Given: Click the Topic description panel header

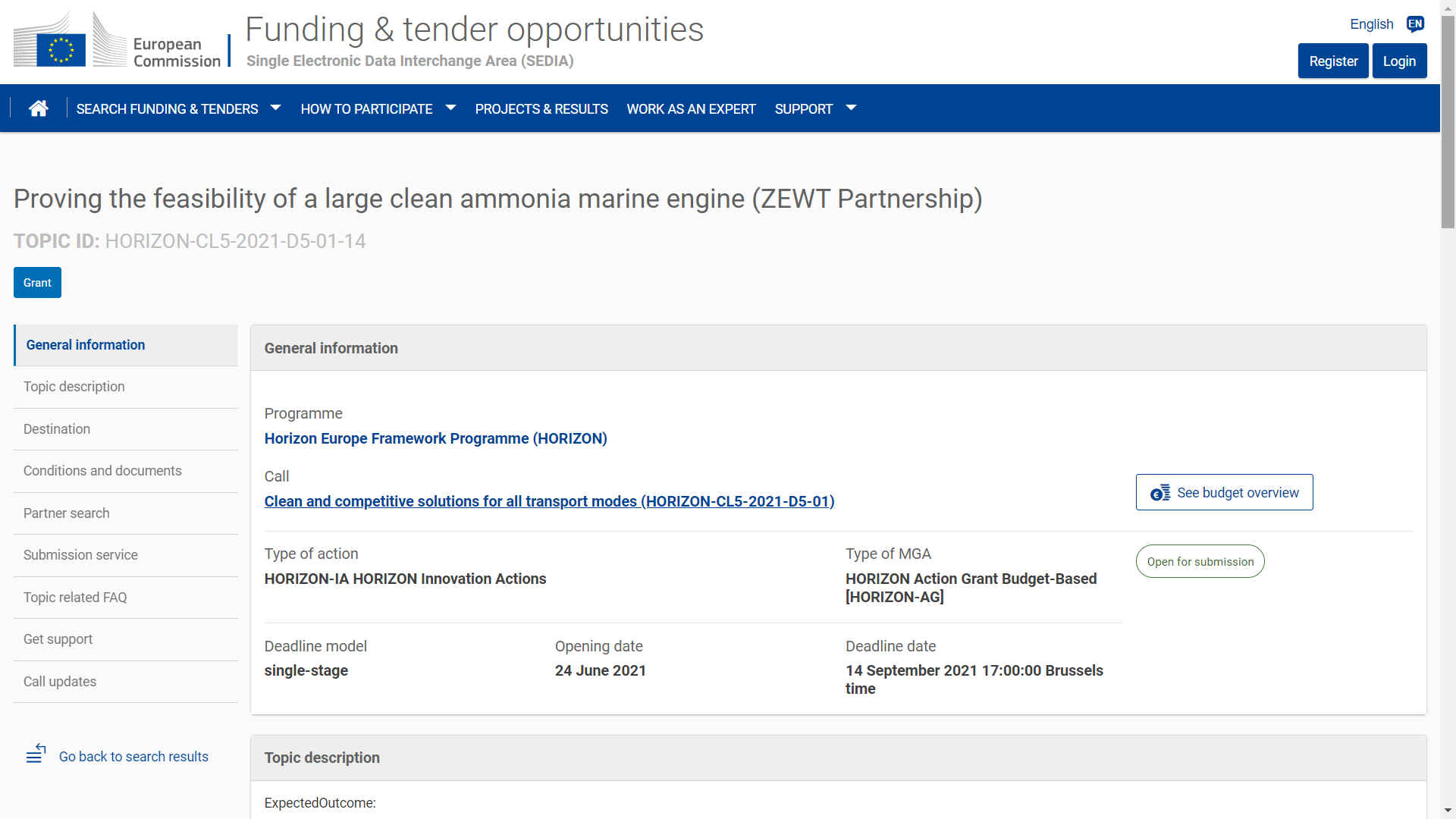Looking at the screenshot, I should click(x=839, y=758).
